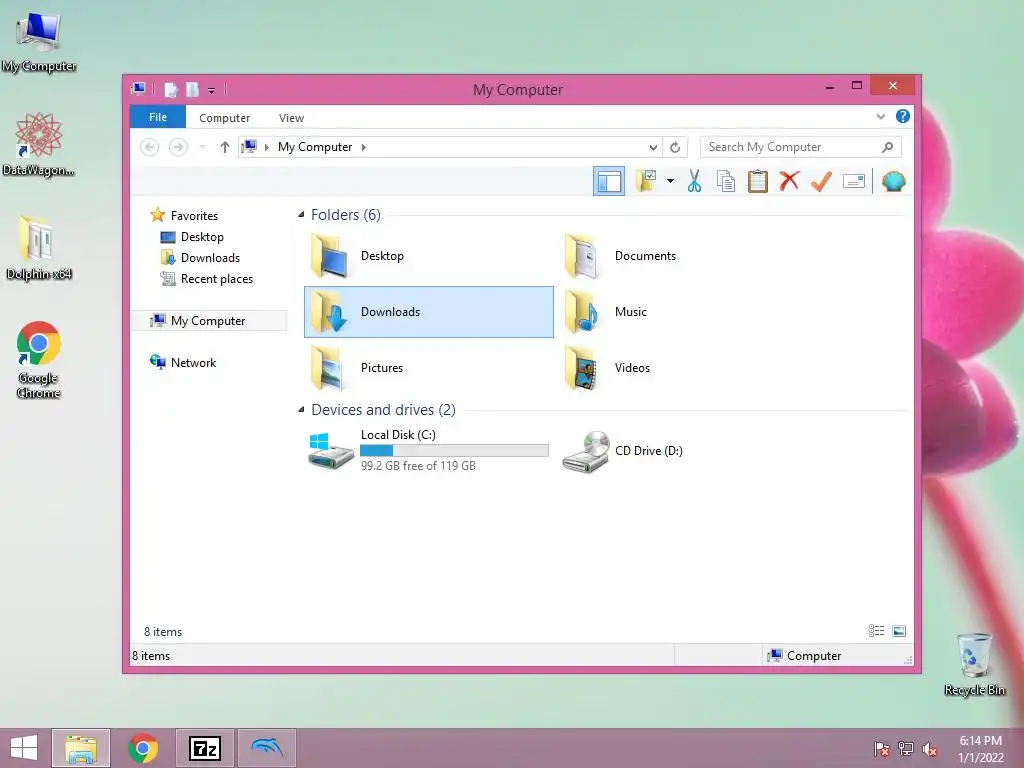This screenshot has height=768, width=1024.
Task: Click the blue Help question mark icon
Action: (903, 116)
